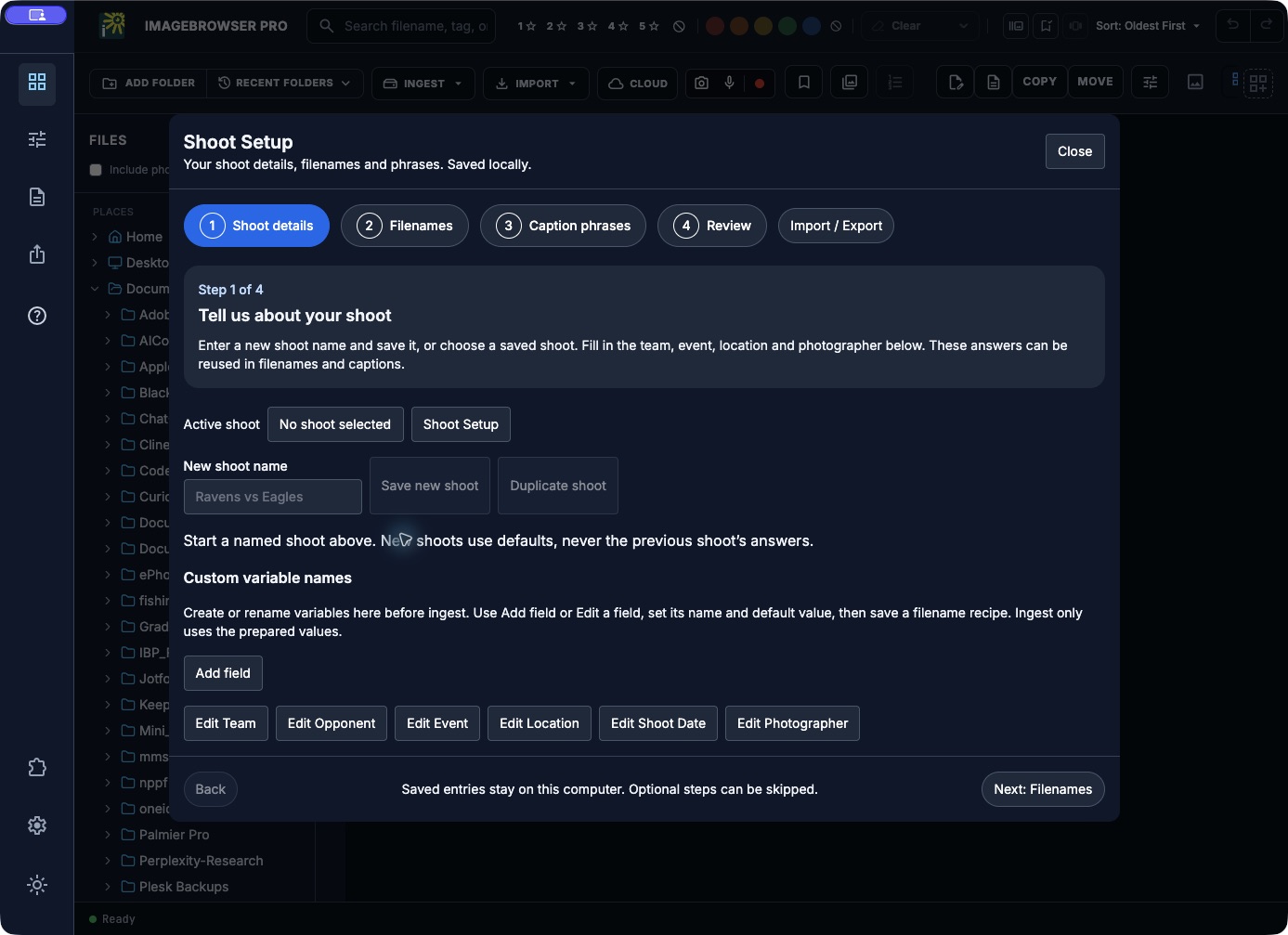Click the camera capture toolbar icon

(702, 83)
